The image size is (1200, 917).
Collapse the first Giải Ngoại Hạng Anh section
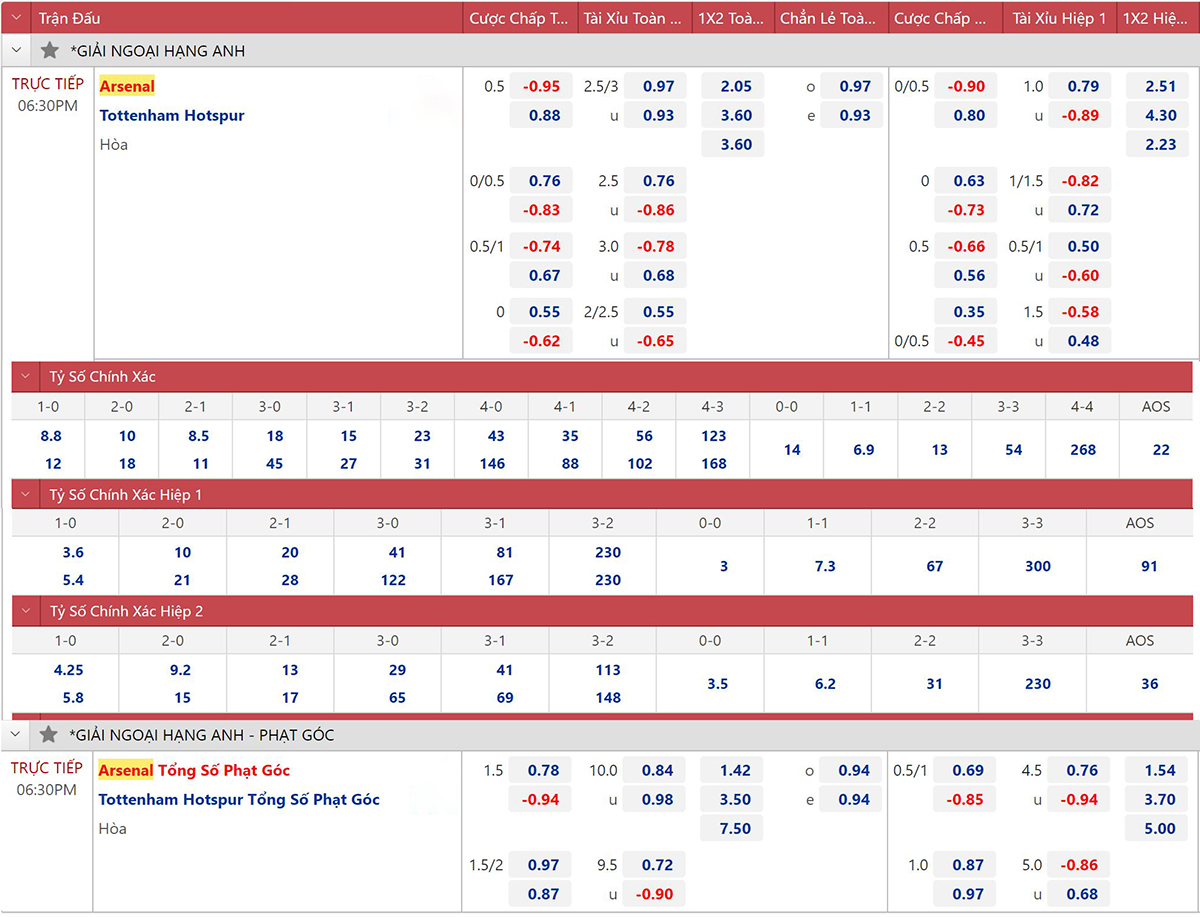pos(16,51)
